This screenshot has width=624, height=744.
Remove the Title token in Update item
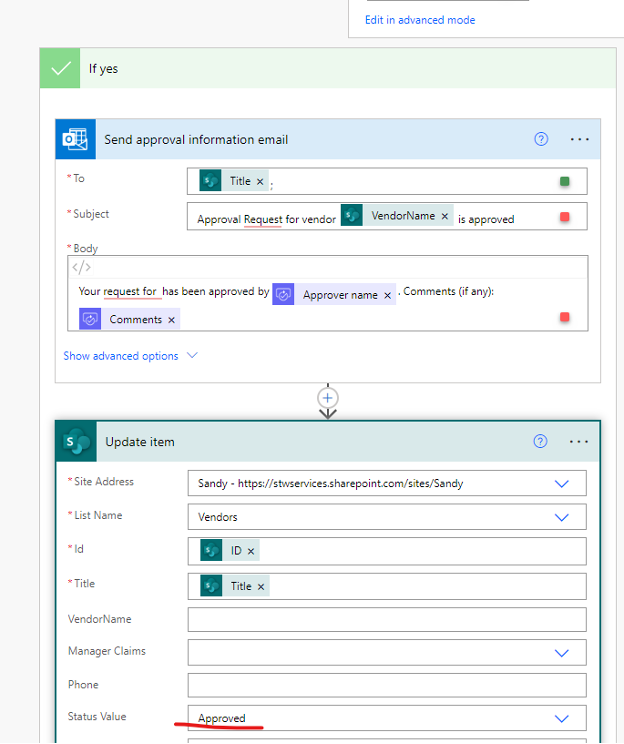[x=261, y=586]
